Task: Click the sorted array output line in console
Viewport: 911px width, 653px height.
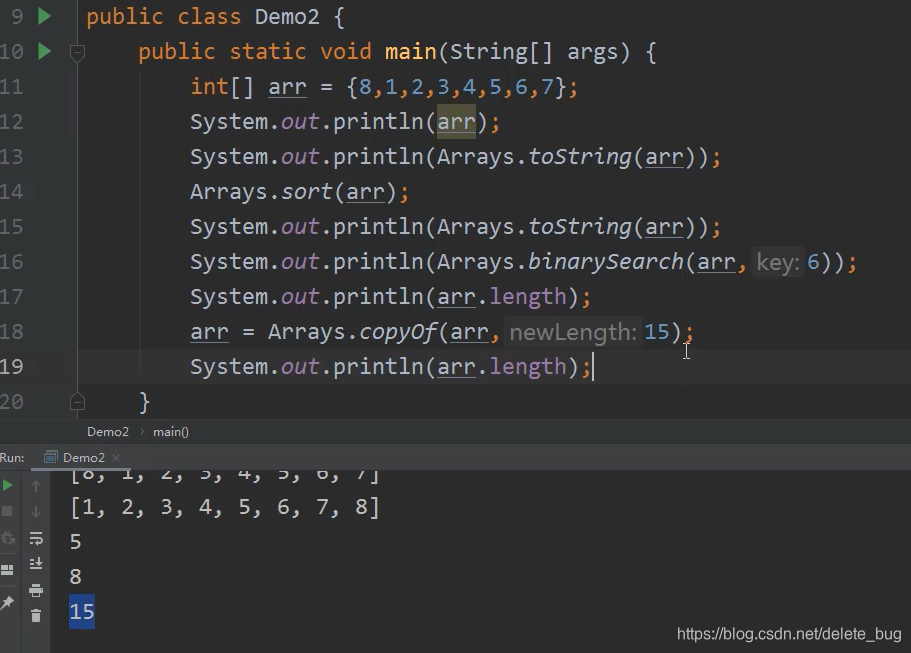Action: pyautogui.click(x=225, y=507)
